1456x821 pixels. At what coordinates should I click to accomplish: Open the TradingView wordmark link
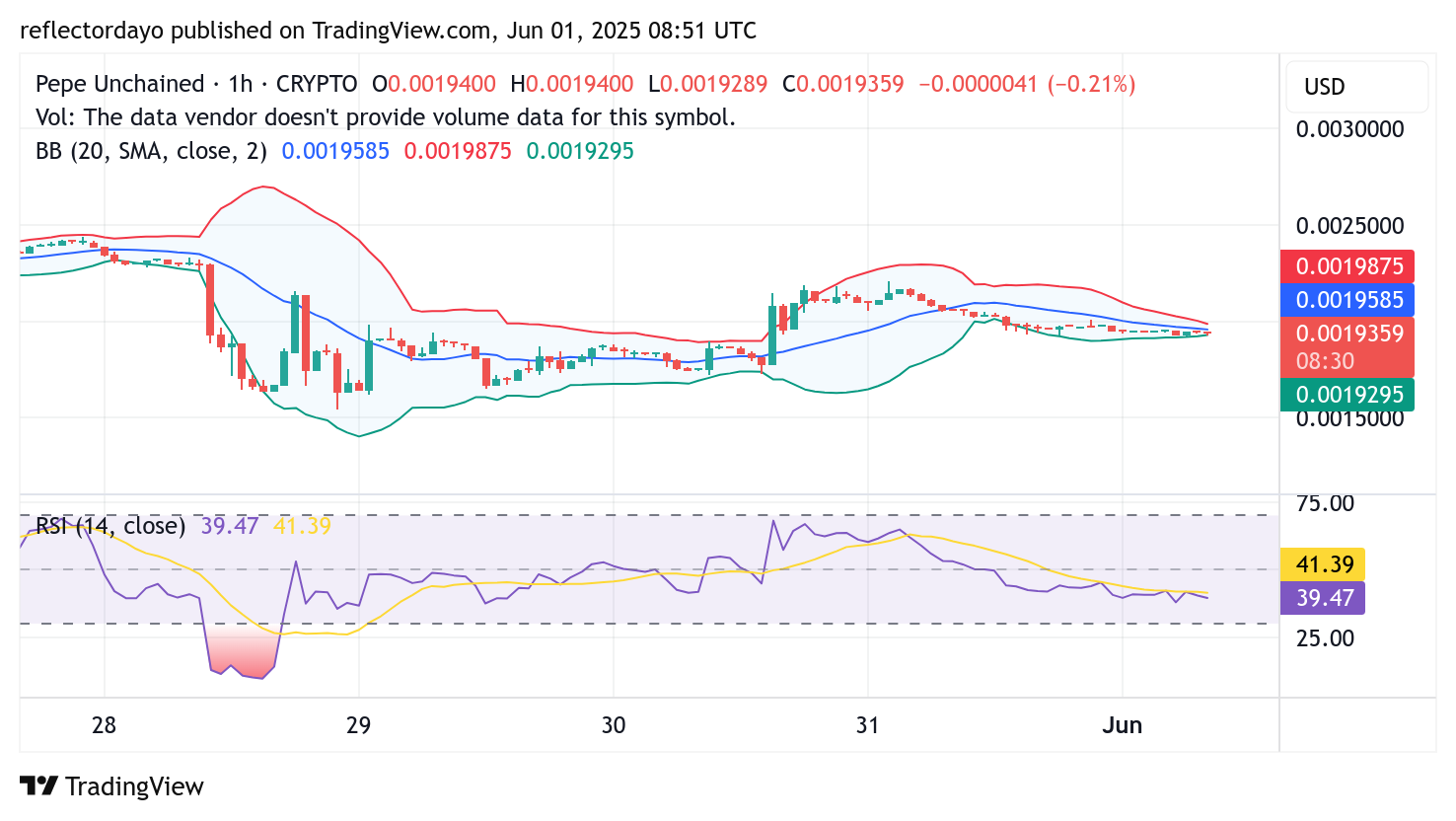pos(134,786)
